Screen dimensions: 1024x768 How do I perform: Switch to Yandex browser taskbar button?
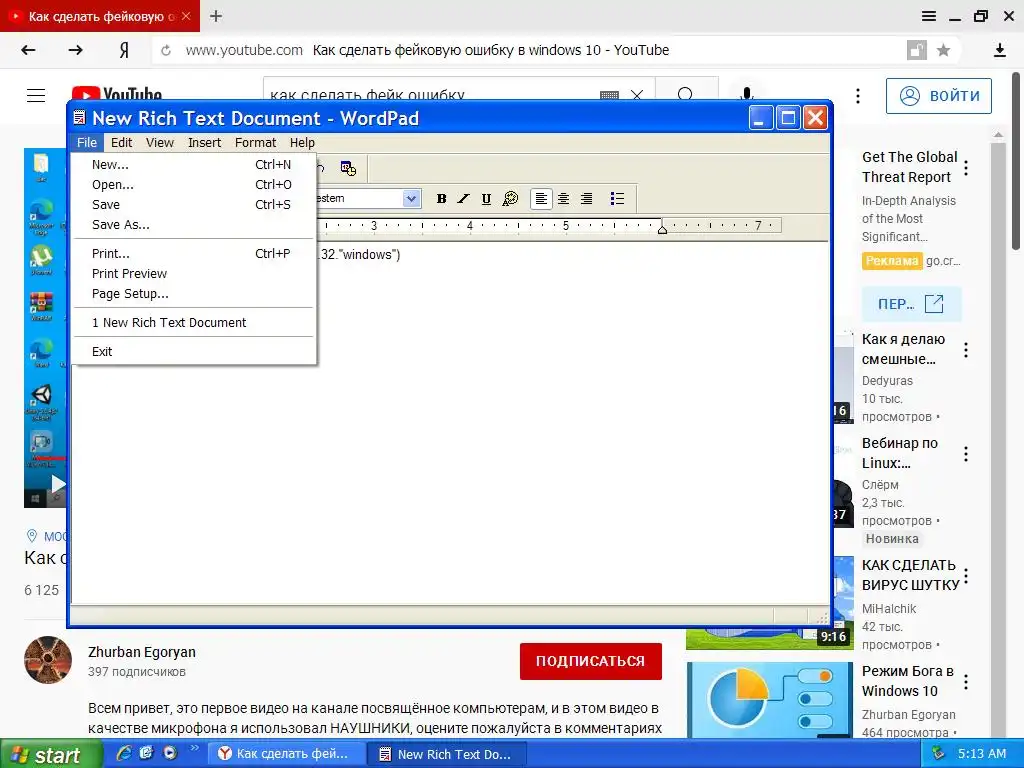(287, 754)
